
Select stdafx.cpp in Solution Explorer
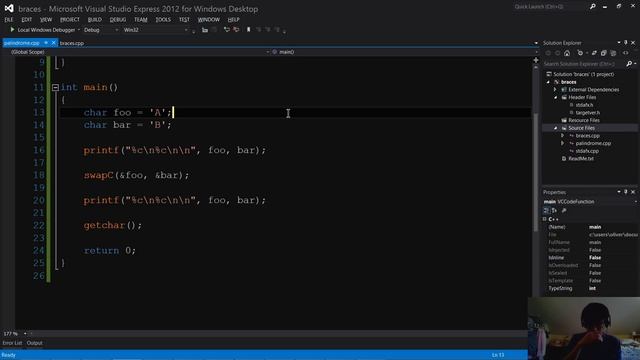(x=587, y=151)
